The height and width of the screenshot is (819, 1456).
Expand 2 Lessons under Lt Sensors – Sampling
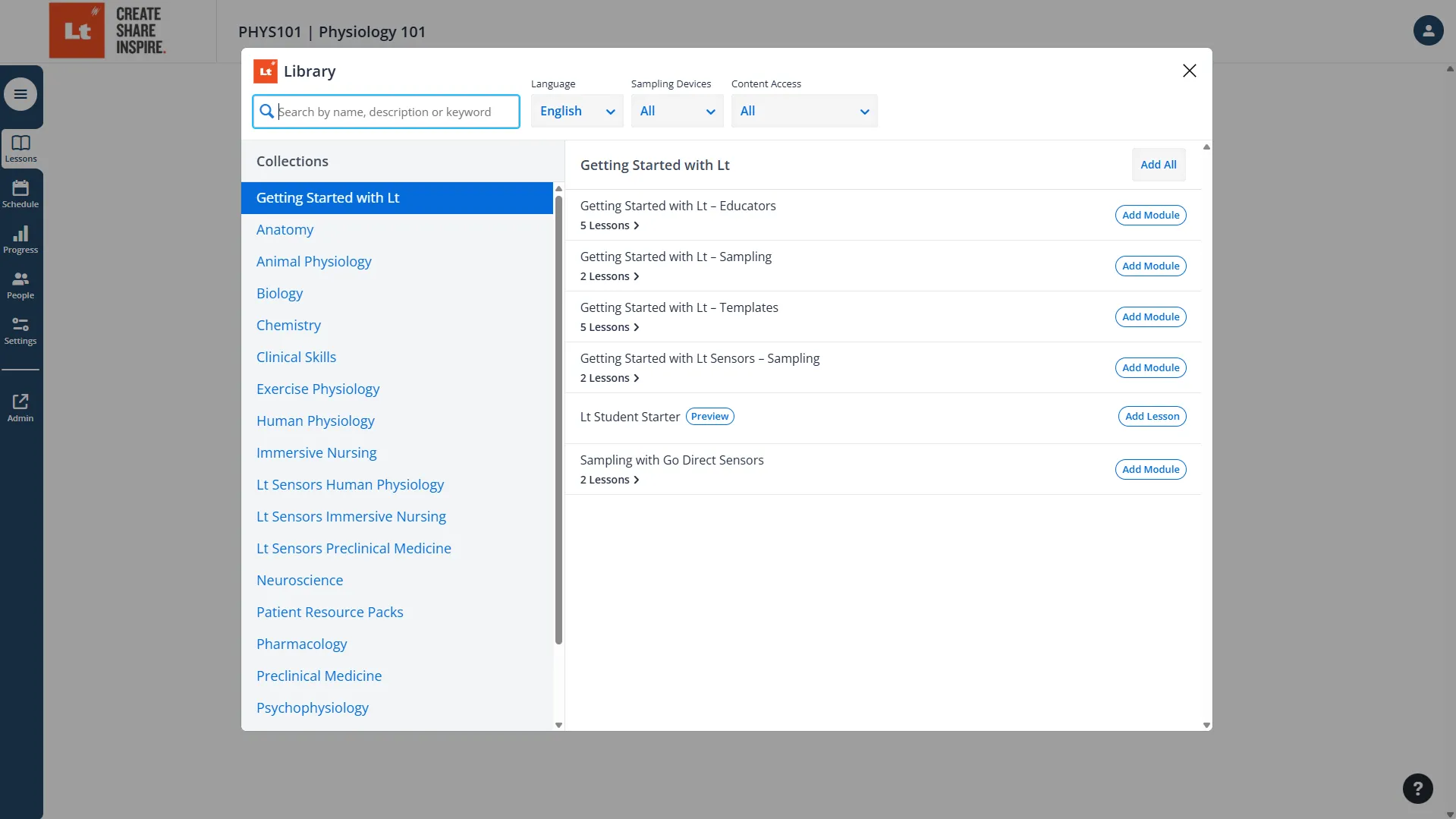pyautogui.click(x=609, y=378)
